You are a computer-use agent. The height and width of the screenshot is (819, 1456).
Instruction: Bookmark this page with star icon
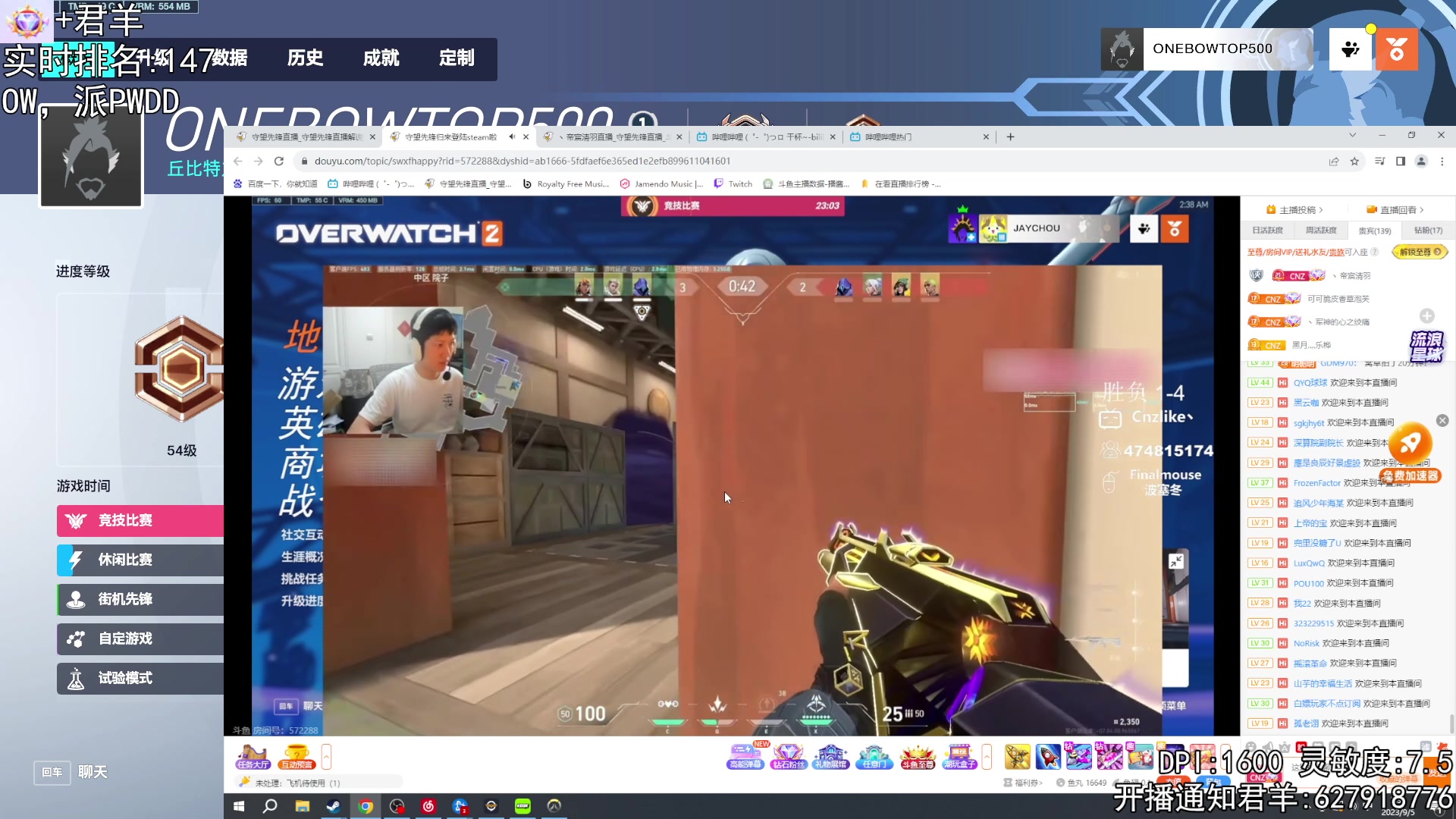tap(1354, 161)
